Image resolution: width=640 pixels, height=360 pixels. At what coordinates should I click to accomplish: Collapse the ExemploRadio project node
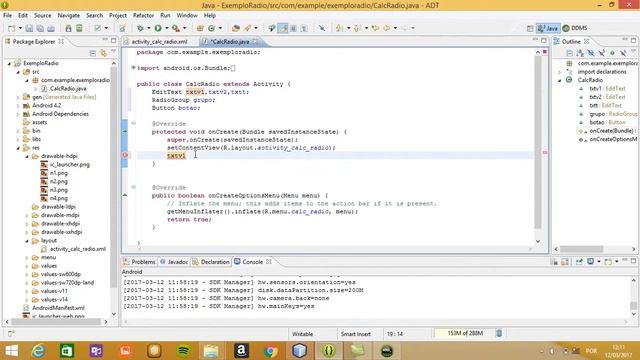click(9, 64)
